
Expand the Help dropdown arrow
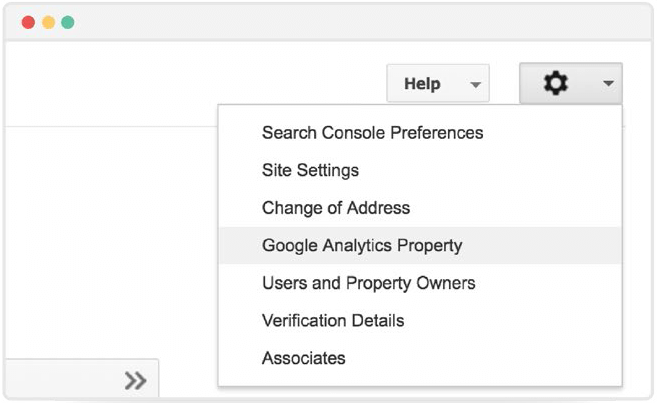point(475,85)
